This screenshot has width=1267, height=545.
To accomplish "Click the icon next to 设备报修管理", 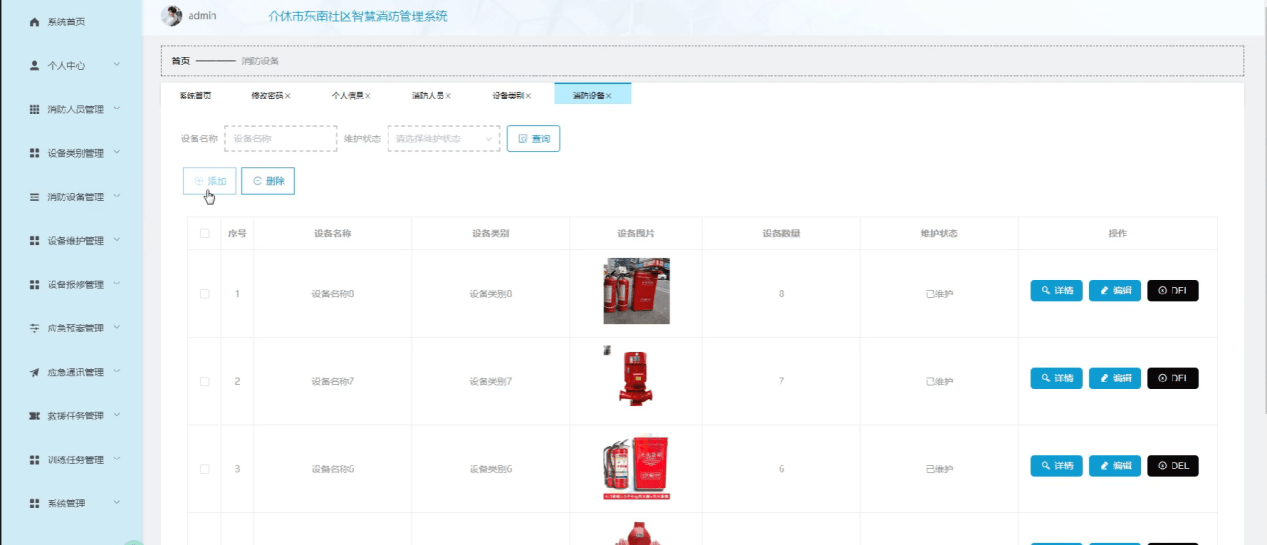I will (34, 285).
